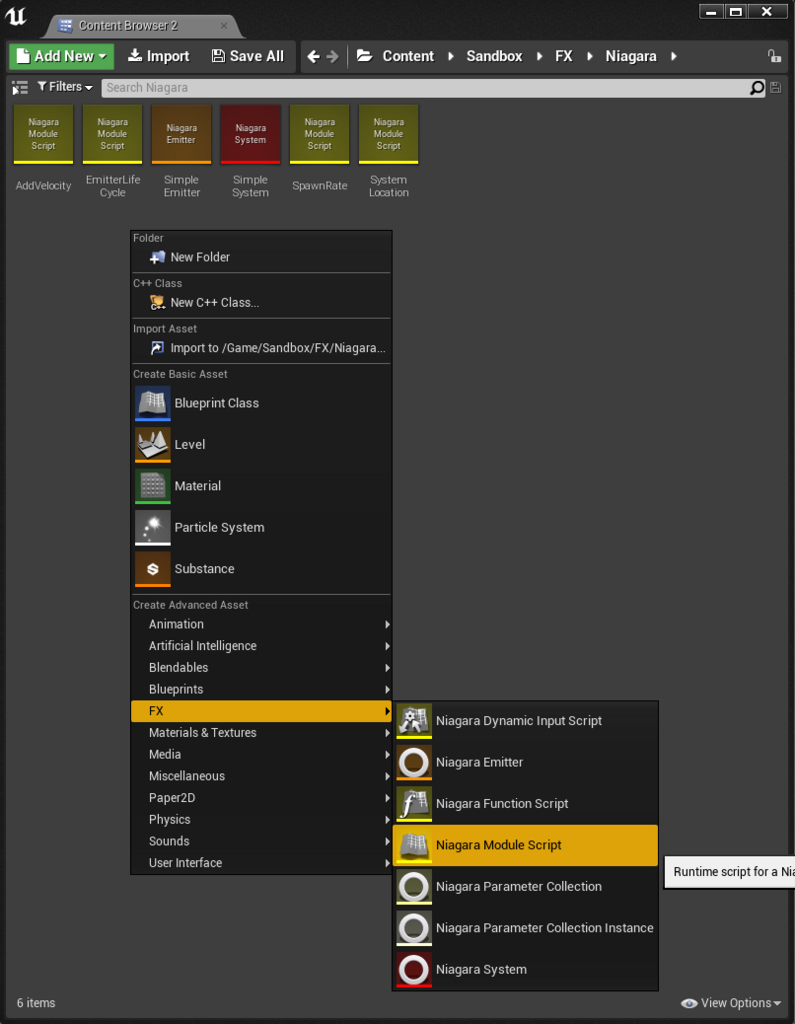
Task: Click the Blueprint Class icon
Action: pyautogui.click(x=152, y=403)
